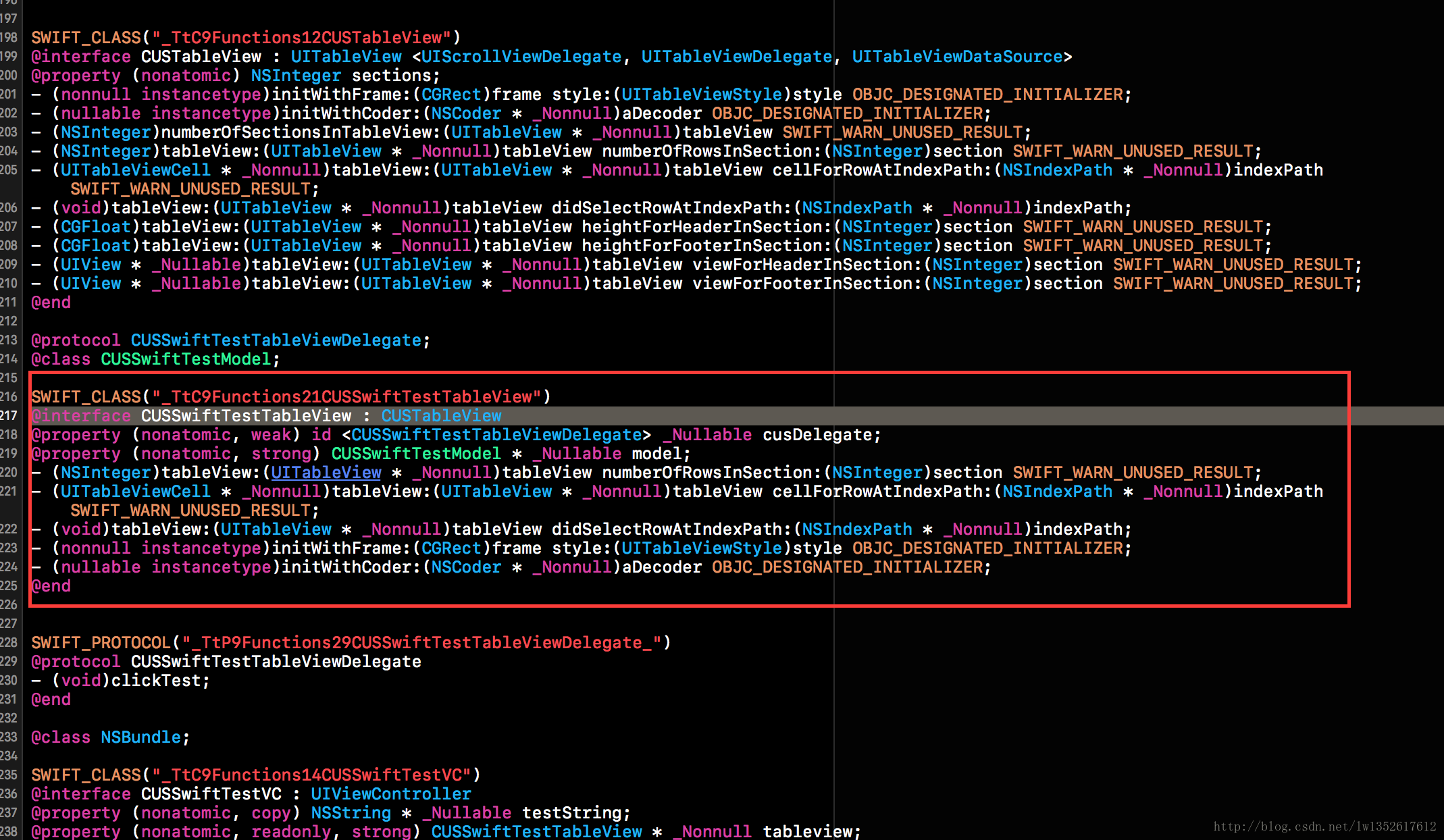Click "_TtC9Functions21CUSSwiftTestTableView" string on line 216
The height and width of the screenshot is (840, 1444).
[x=346, y=397]
